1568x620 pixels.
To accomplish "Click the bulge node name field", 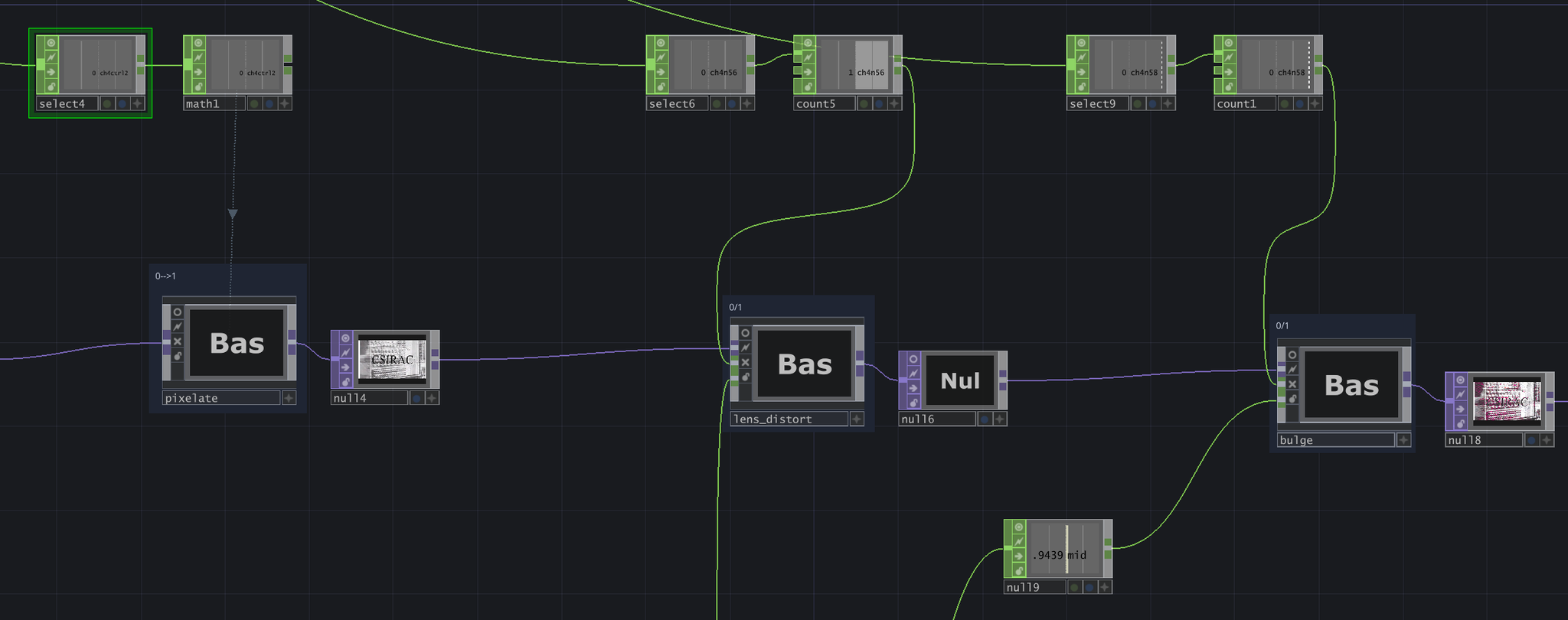I will click(x=1335, y=440).
